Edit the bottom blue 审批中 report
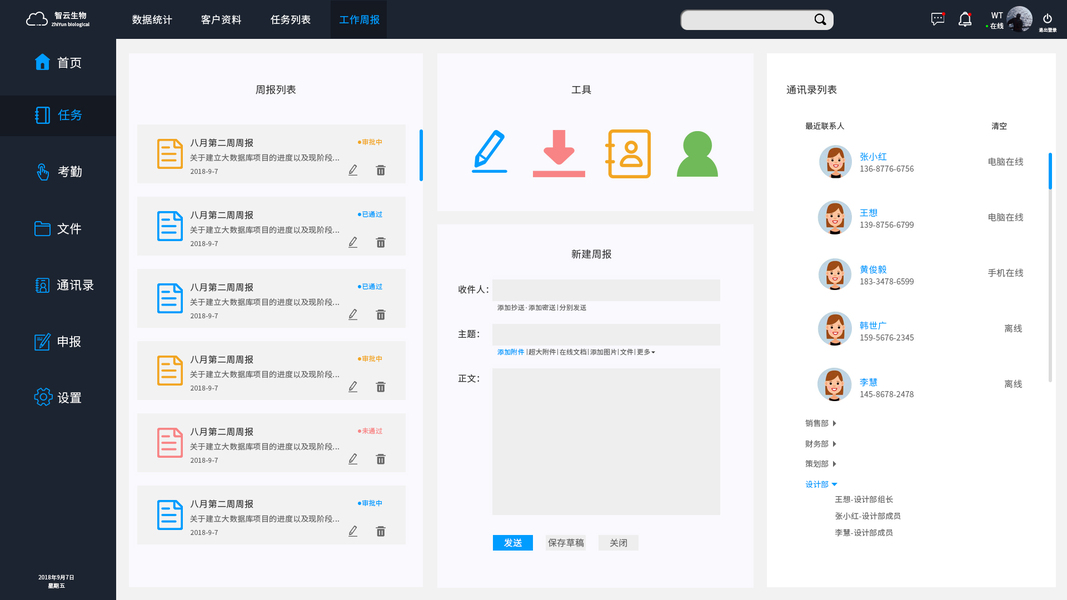Screen dimensions: 1067x600 click(352, 531)
